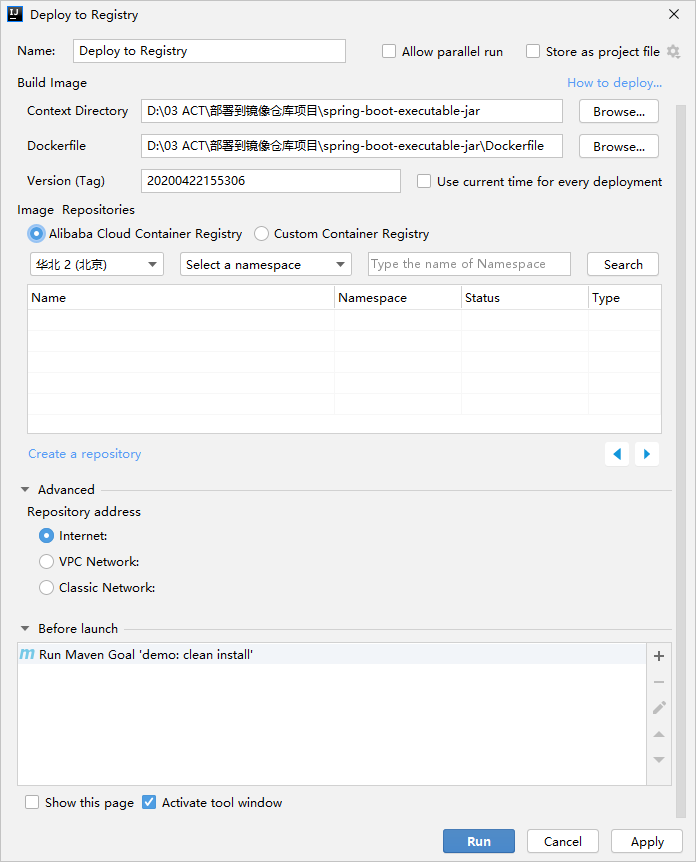Image resolution: width=696 pixels, height=862 pixels.
Task: Click the Name input field
Action: pyautogui.click(x=209, y=51)
